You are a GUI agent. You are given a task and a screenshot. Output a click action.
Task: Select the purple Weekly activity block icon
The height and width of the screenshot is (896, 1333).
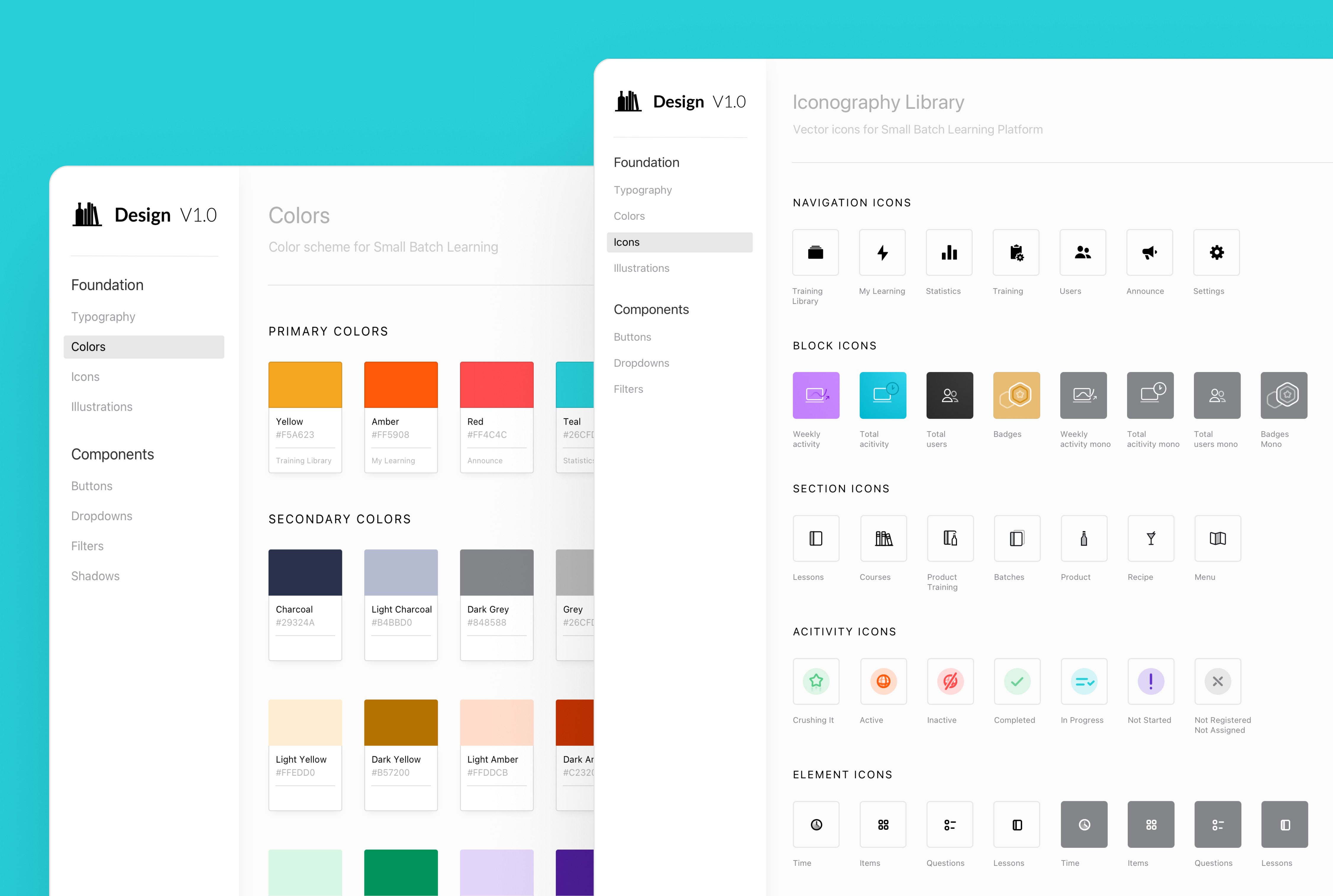pos(816,395)
